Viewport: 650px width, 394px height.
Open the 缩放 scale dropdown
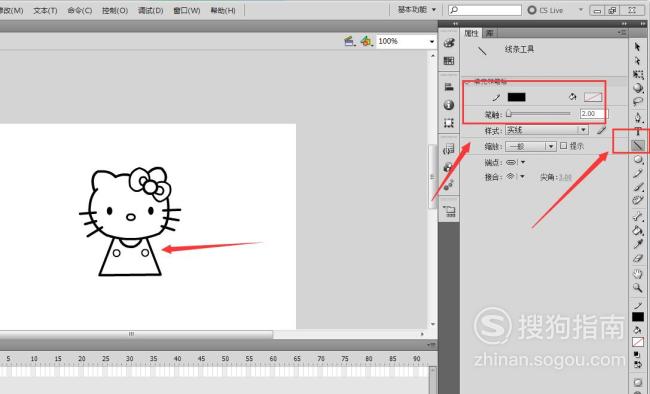[x=531, y=146]
